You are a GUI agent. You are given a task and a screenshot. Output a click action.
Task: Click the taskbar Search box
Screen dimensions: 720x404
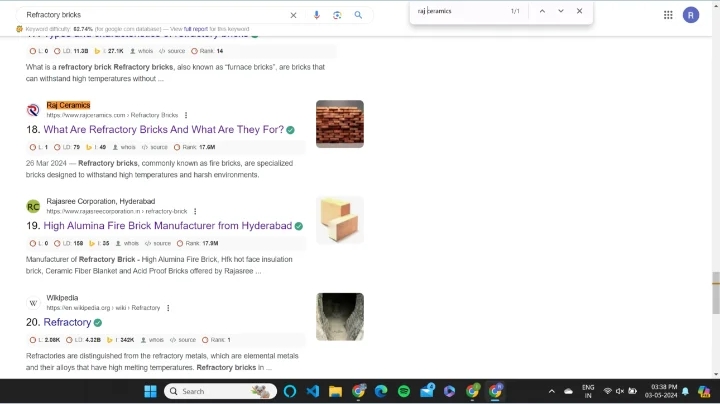(x=220, y=392)
